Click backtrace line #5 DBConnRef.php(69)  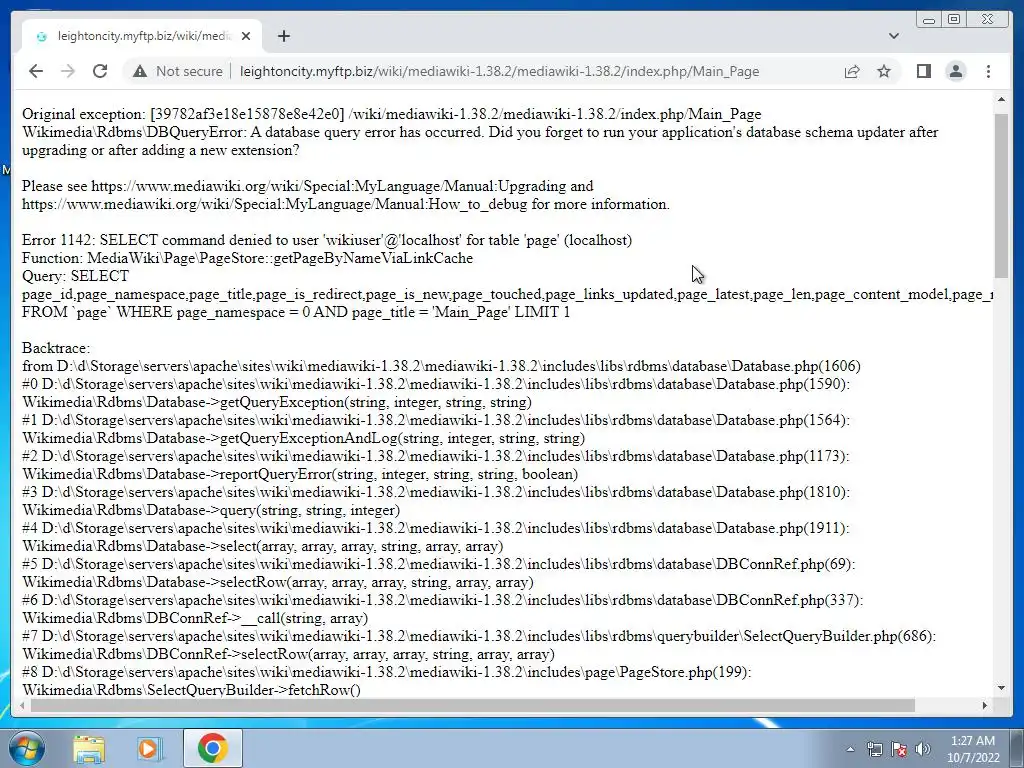click(x=438, y=564)
